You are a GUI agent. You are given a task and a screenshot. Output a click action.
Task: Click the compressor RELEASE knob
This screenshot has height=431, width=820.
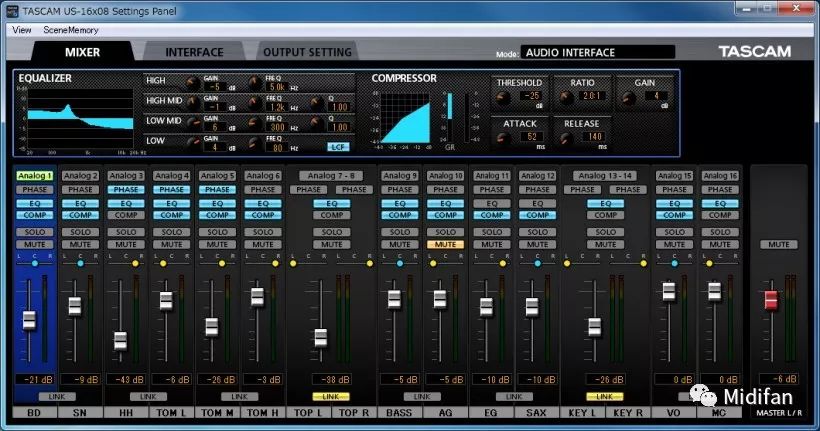(566, 139)
